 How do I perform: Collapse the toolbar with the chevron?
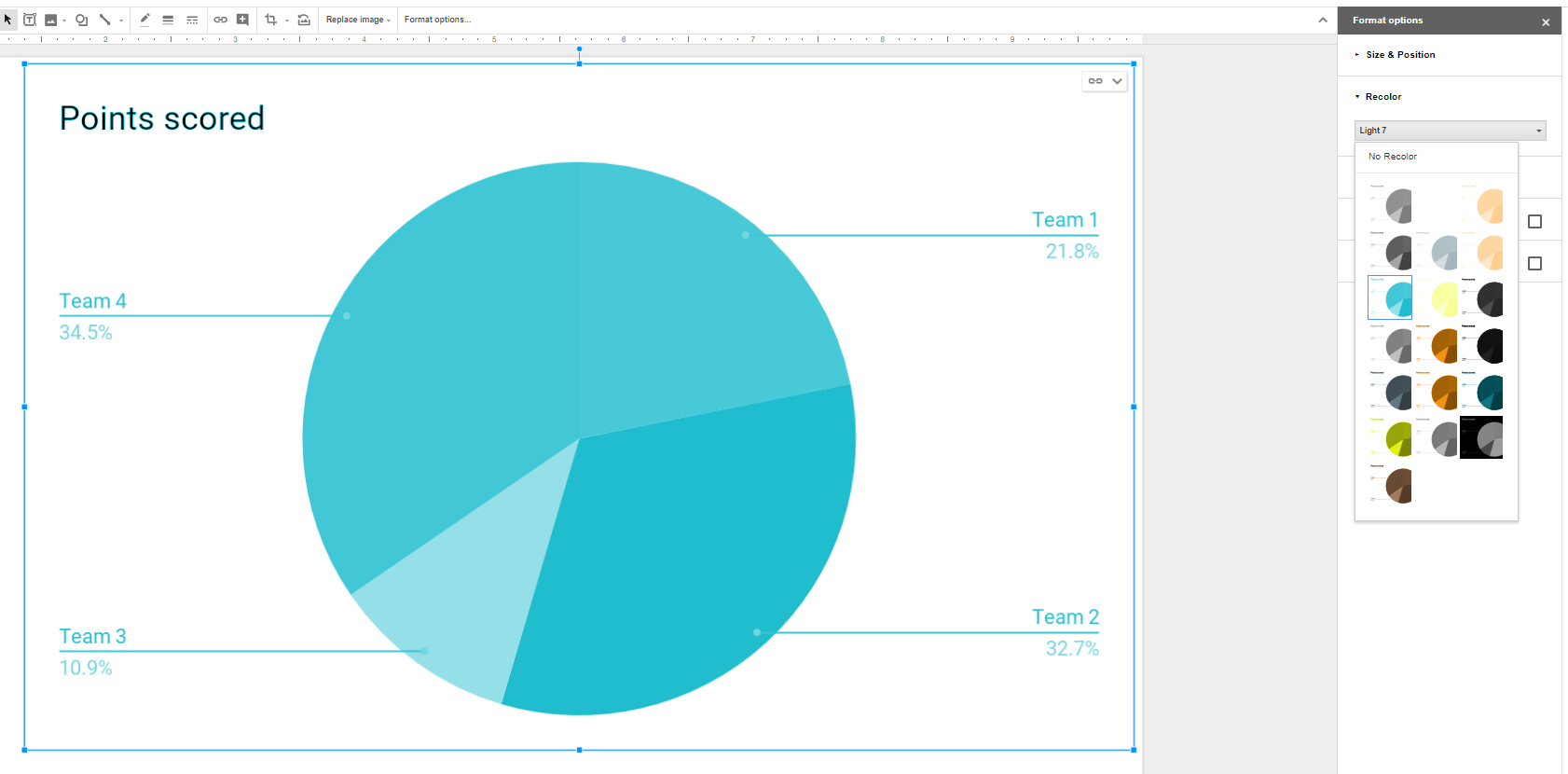[x=1323, y=20]
